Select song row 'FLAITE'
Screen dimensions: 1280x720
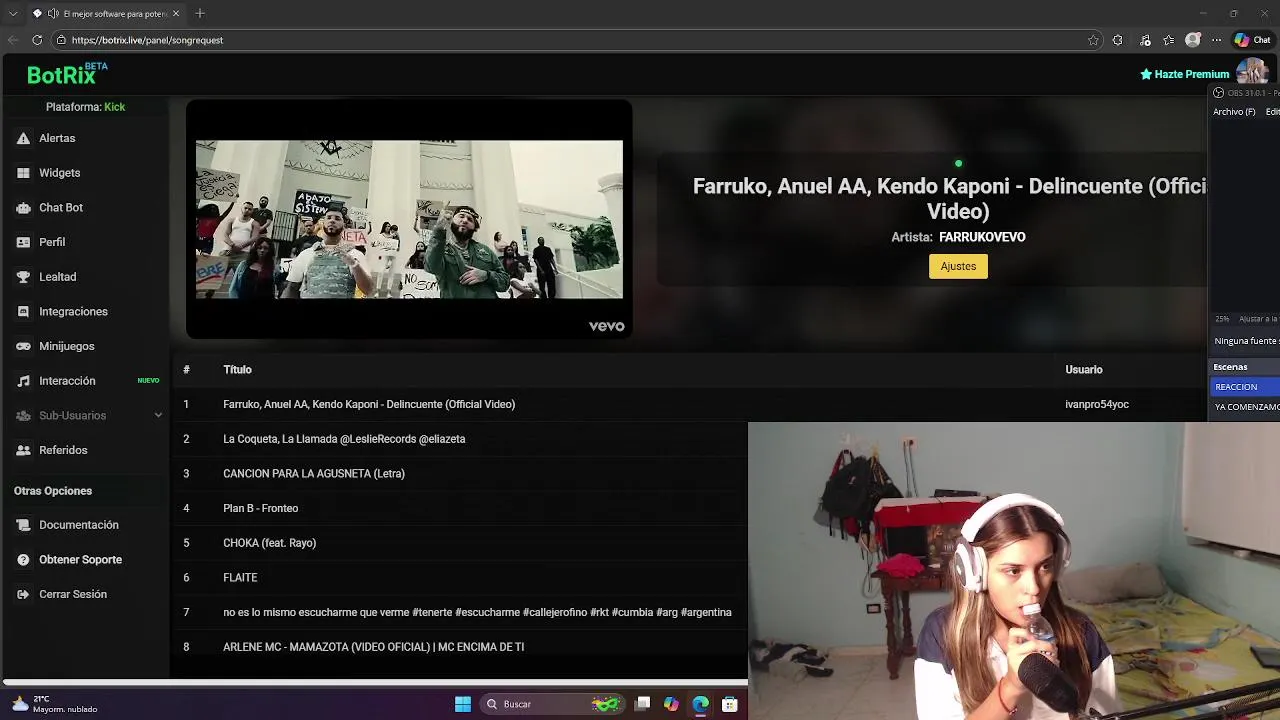240,578
